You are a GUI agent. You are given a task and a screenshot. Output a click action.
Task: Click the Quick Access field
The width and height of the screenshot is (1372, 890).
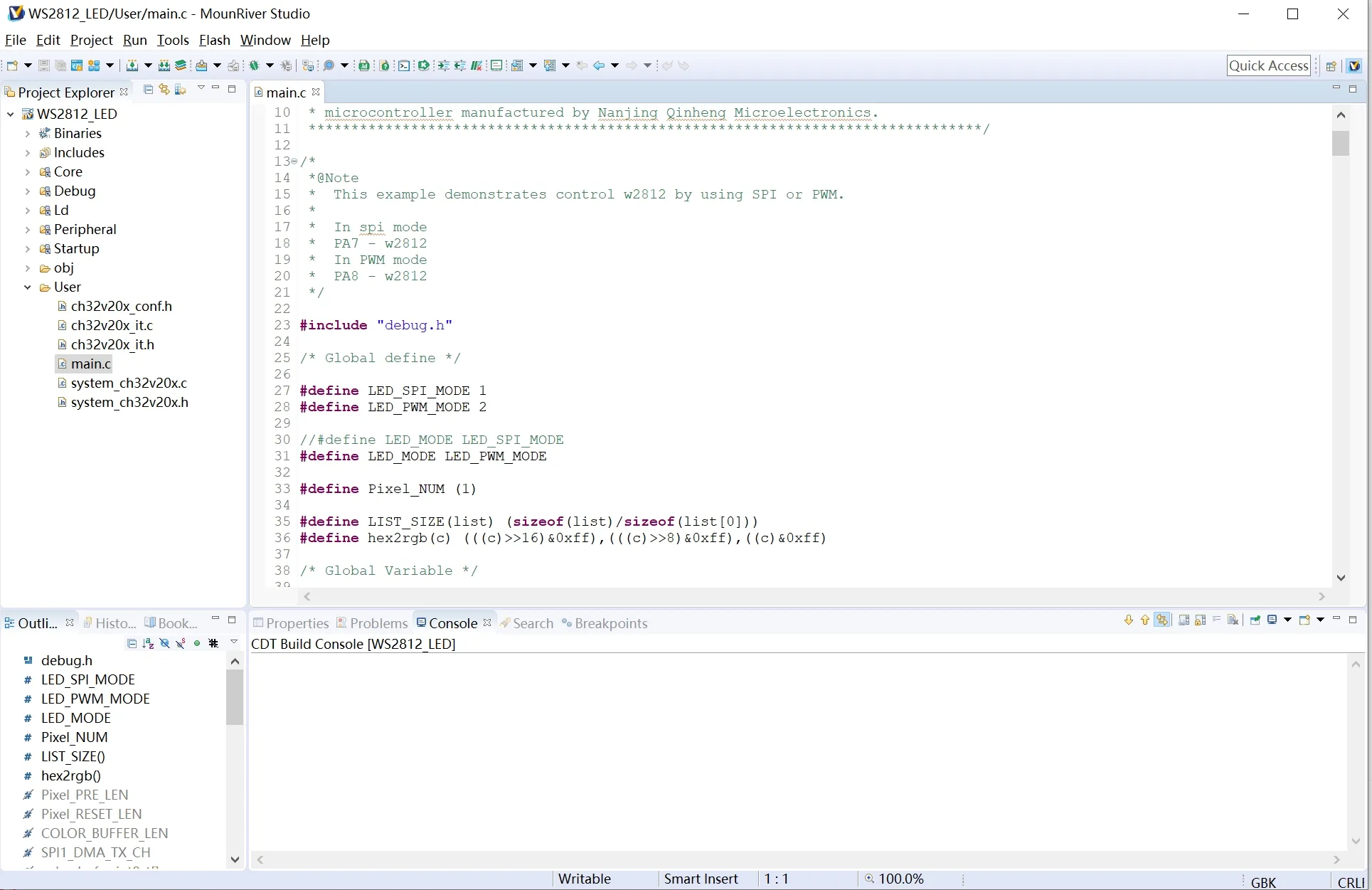point(1268,65)
